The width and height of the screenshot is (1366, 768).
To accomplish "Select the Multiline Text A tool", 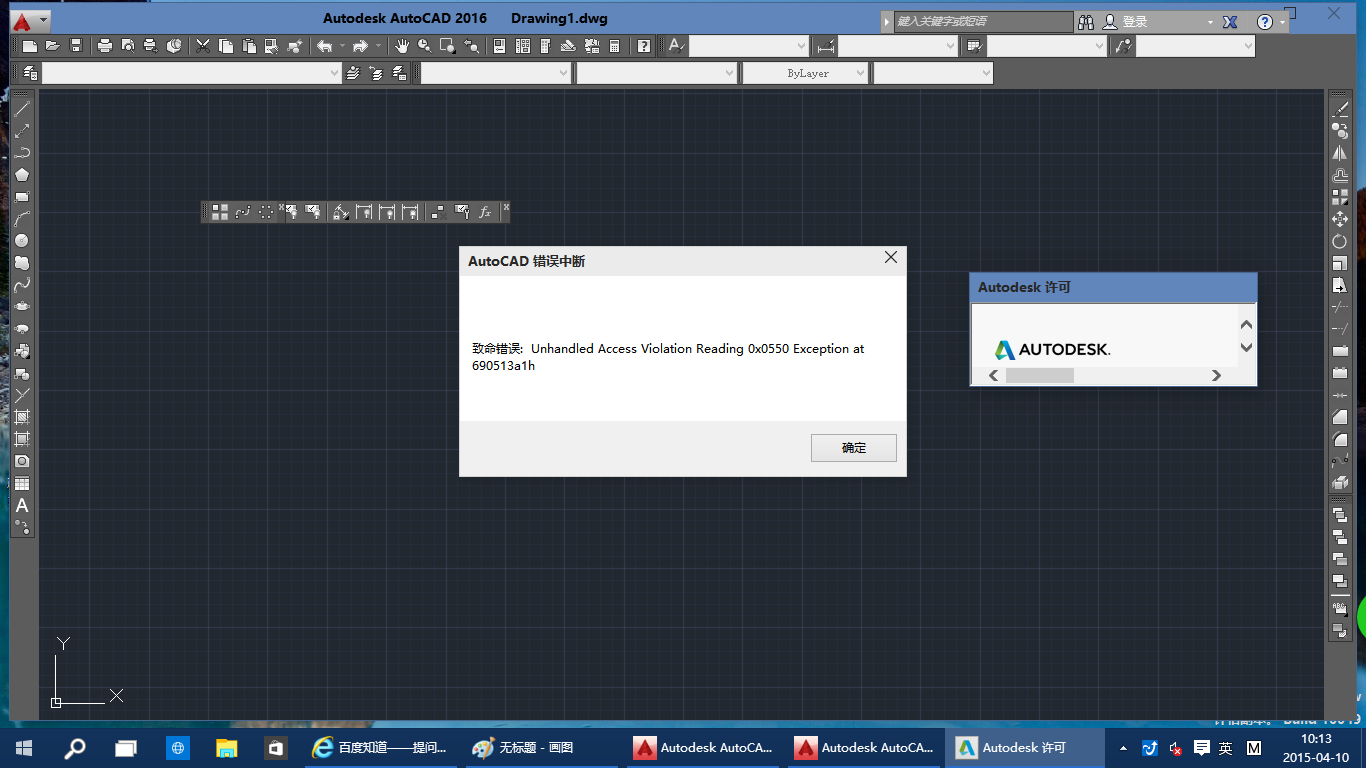I will click(22, 505).
